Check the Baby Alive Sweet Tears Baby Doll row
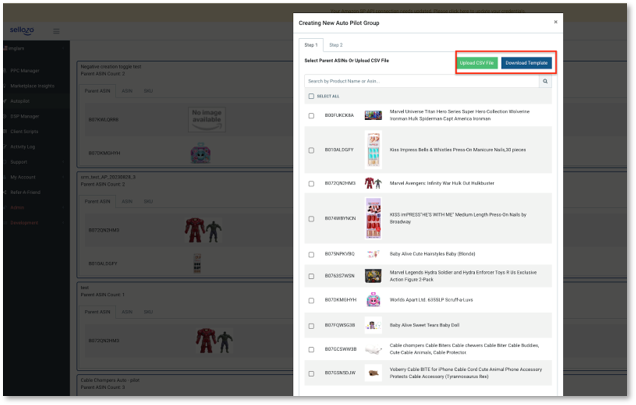Image resolution: width=636 pixels, height=405 pixels. (x=311, y=325)
